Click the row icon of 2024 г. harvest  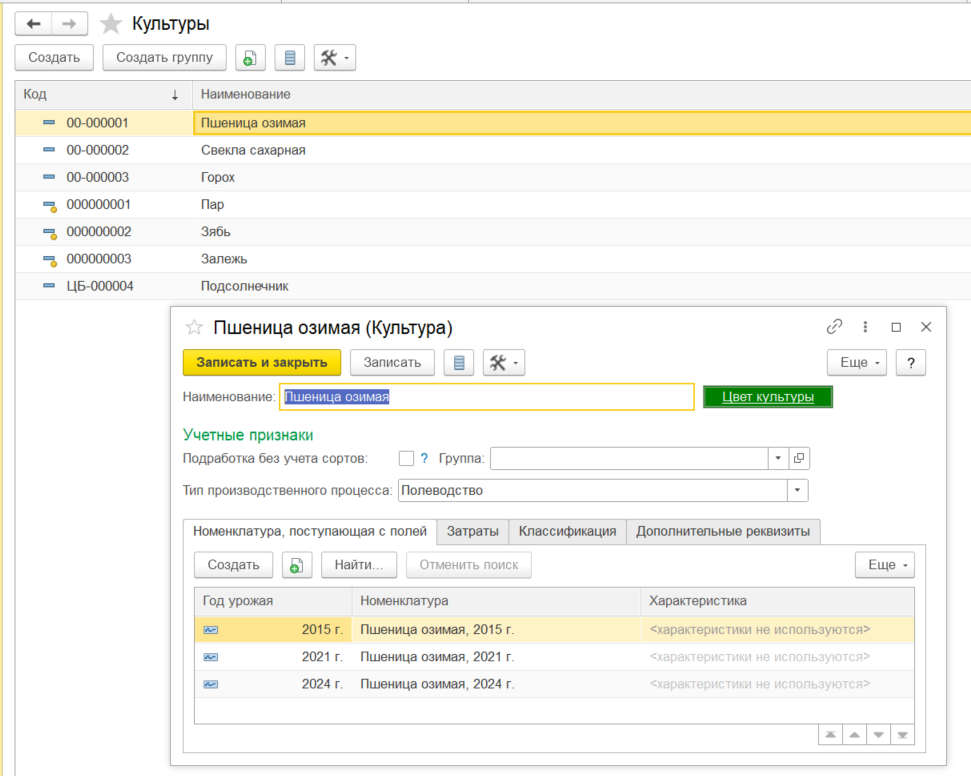coord(211,684)
